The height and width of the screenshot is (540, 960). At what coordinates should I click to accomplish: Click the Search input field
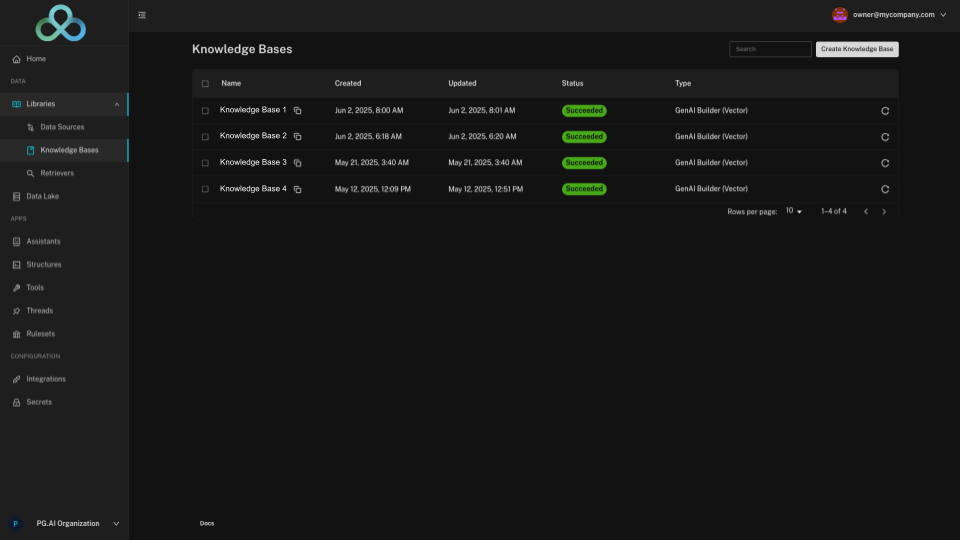coord(770,49)
